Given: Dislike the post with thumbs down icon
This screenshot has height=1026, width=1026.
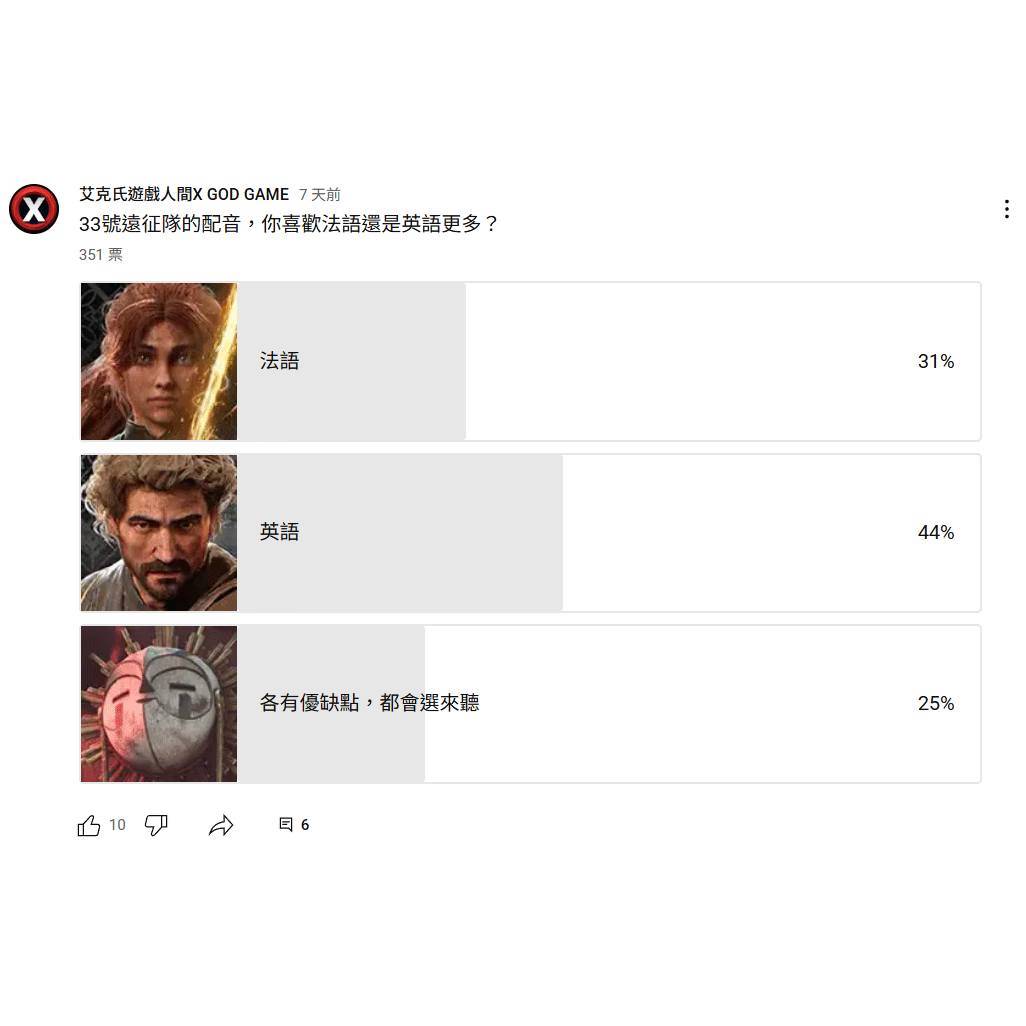Looking at the screenshot, I should (156, 825).
